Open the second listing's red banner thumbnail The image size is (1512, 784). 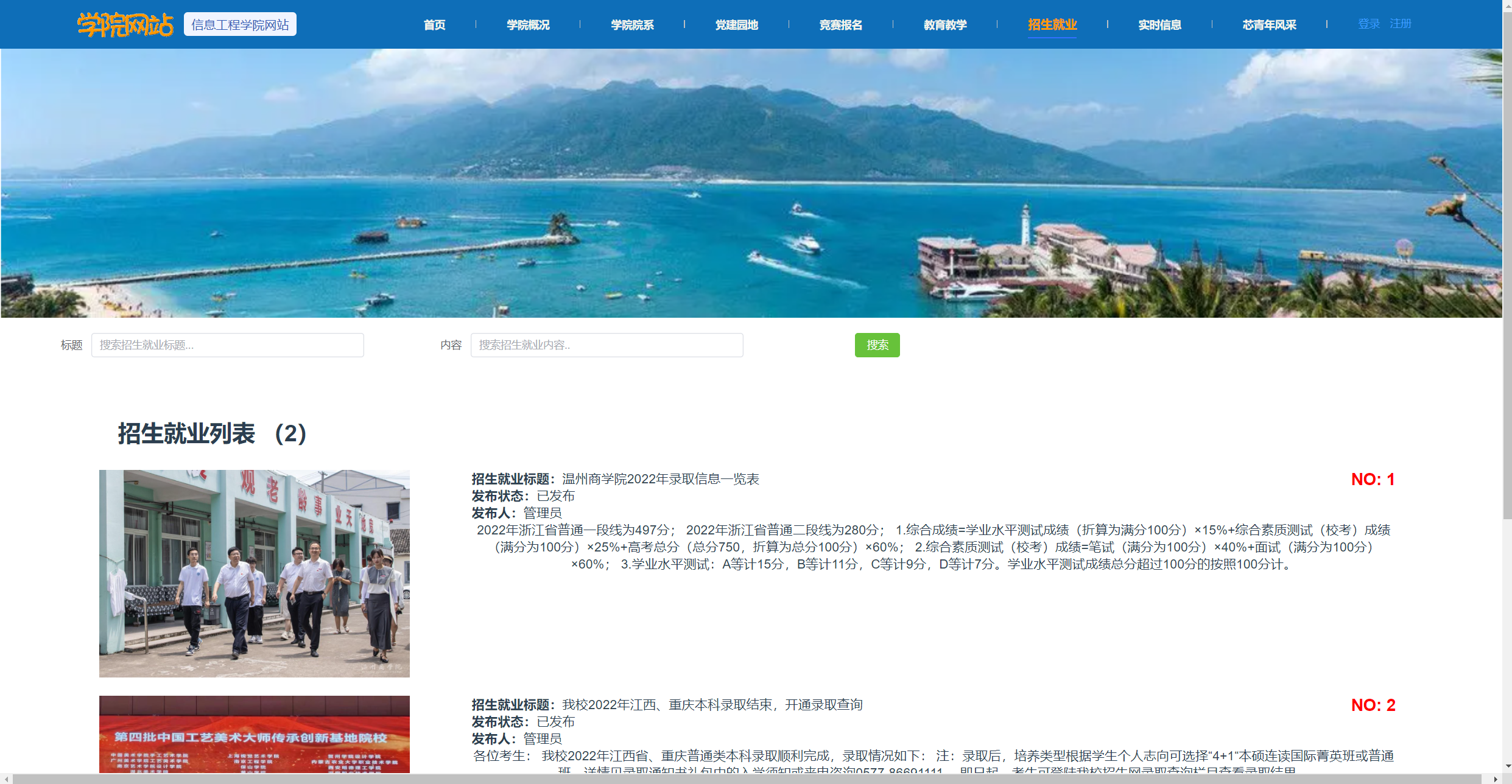255,734
